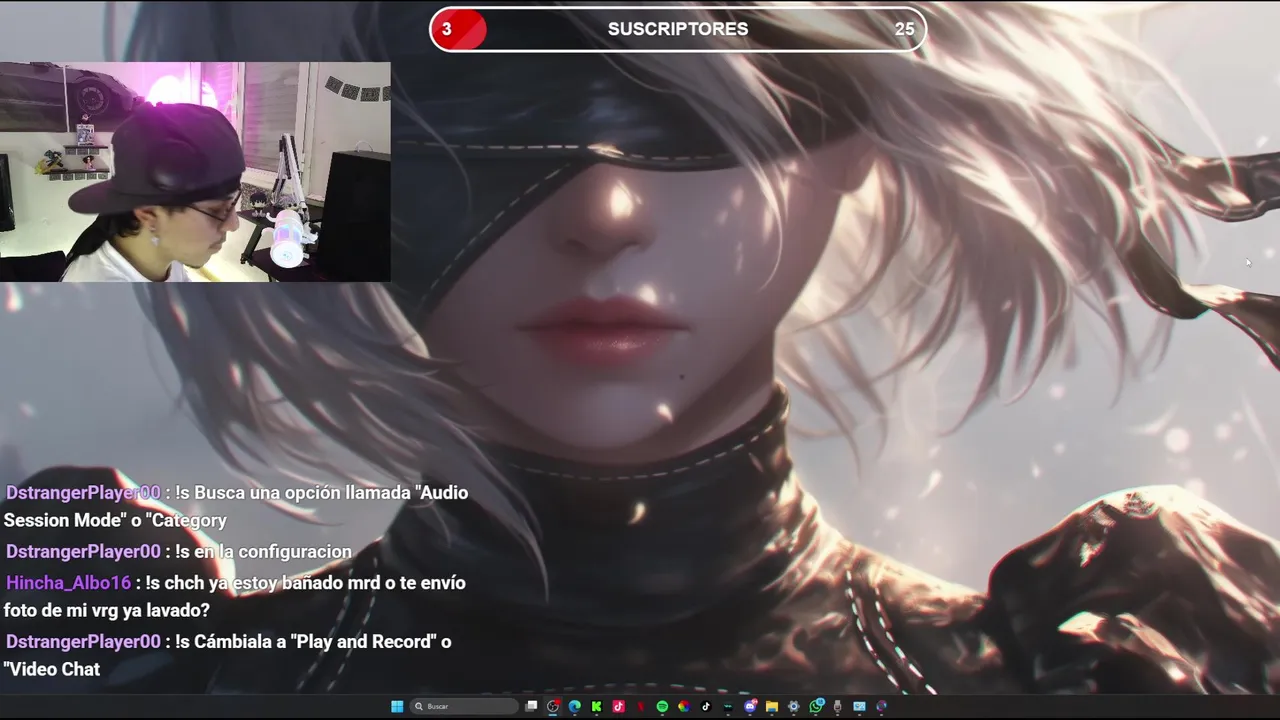The height and width of the screenshot is (720, 1280).
Task: Switch to OBS Studio in the taskbar
Action: (x=553, y=706)
